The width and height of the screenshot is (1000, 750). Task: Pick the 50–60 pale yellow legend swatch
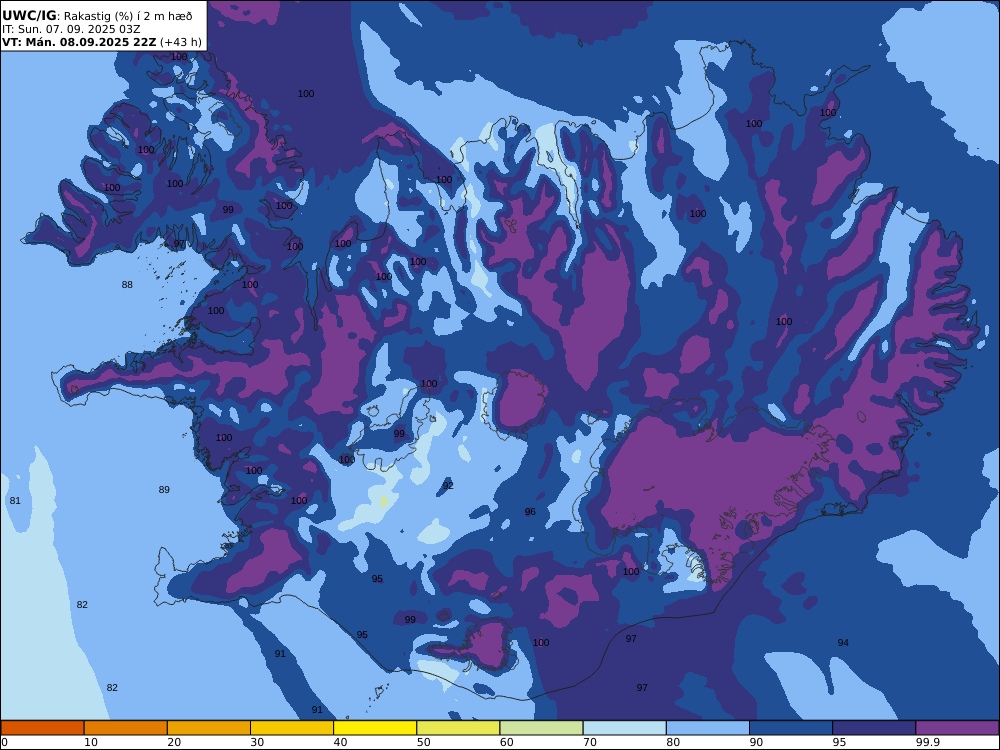coord(458,728)
